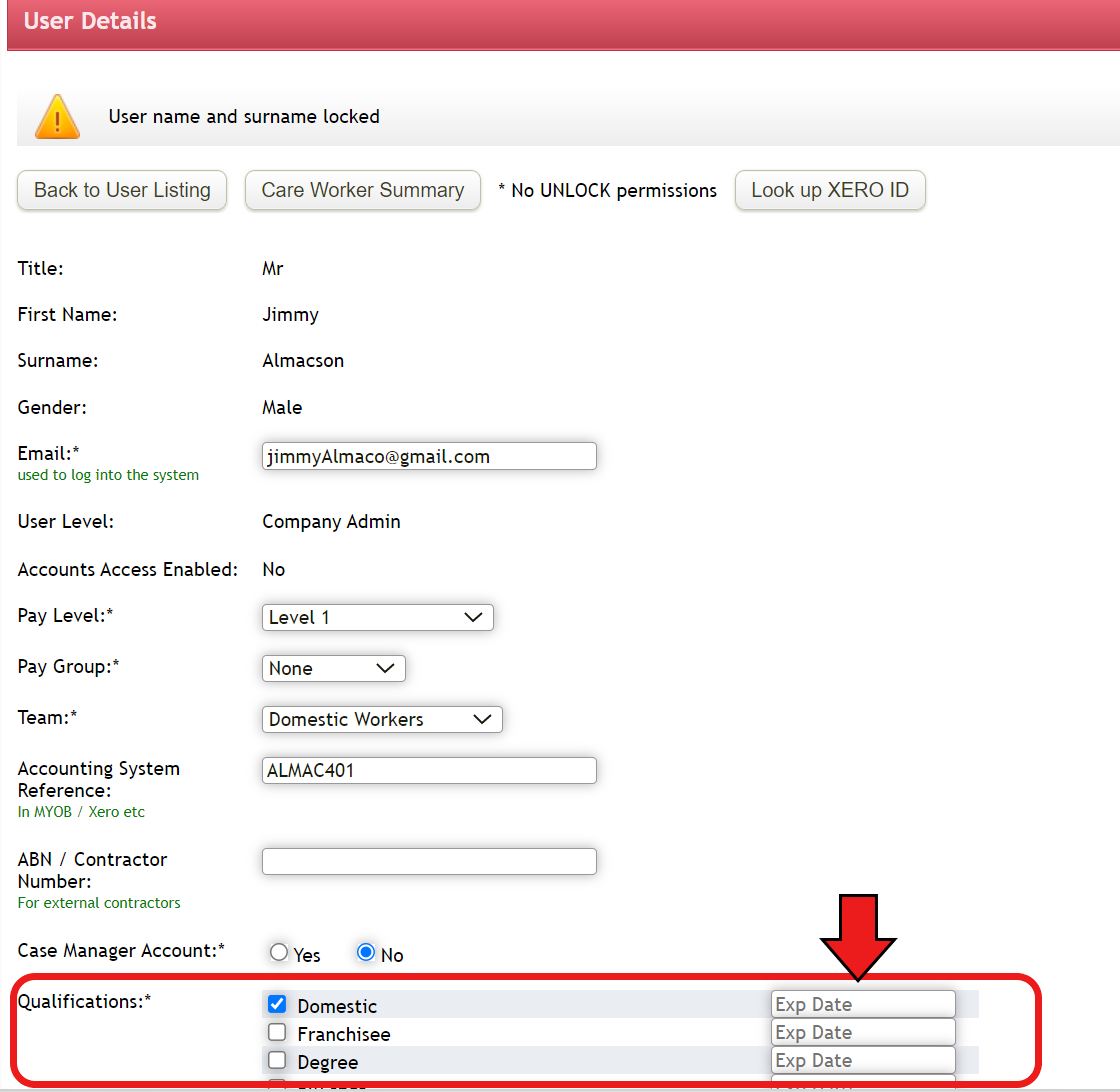Screen dimensions: 1120x1092
Task: Open the Pay Level dropdown
Action: point(378,617)
